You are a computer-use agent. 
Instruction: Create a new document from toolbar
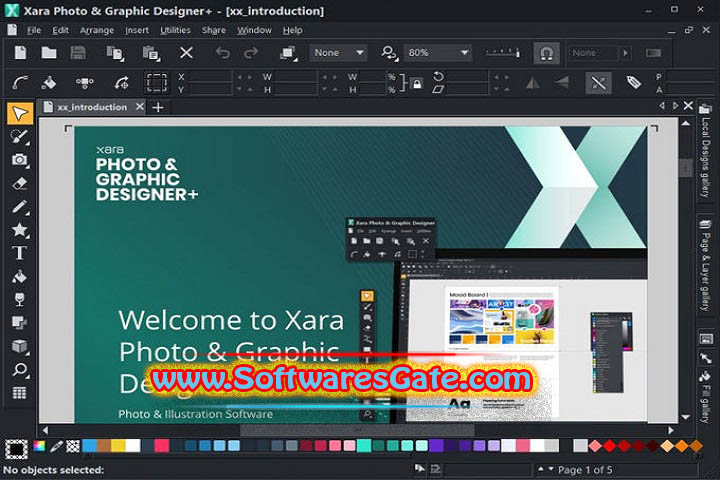click(20, 53)
